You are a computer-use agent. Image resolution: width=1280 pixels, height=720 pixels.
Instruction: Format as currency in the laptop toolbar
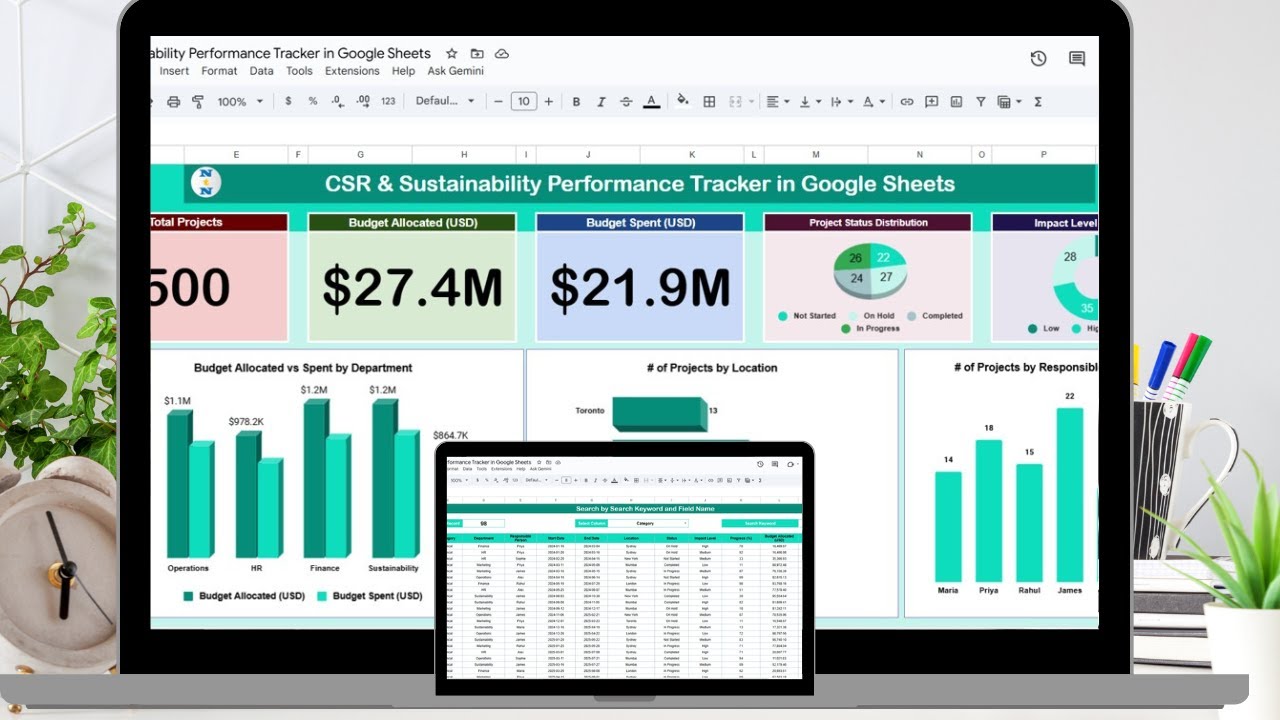(x=289, y=101)
